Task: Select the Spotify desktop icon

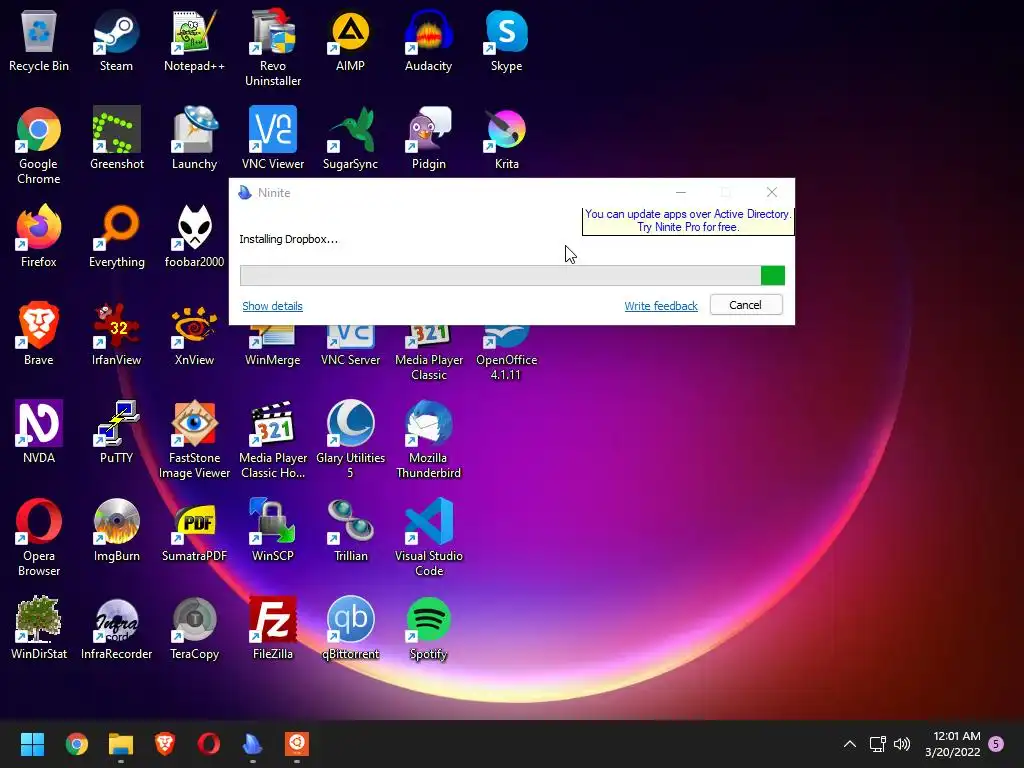Action: 428,628
